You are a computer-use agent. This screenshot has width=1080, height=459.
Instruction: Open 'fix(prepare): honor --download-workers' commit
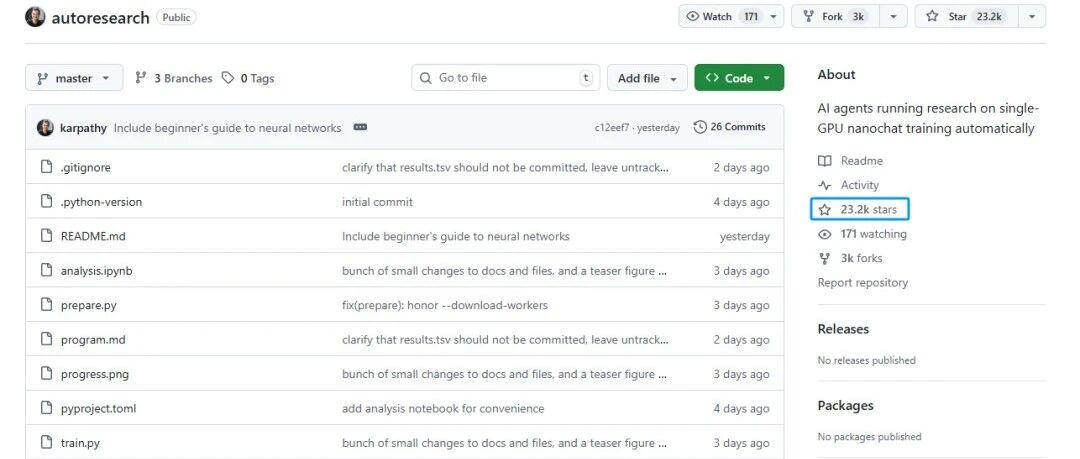click(x=445, y=305)
